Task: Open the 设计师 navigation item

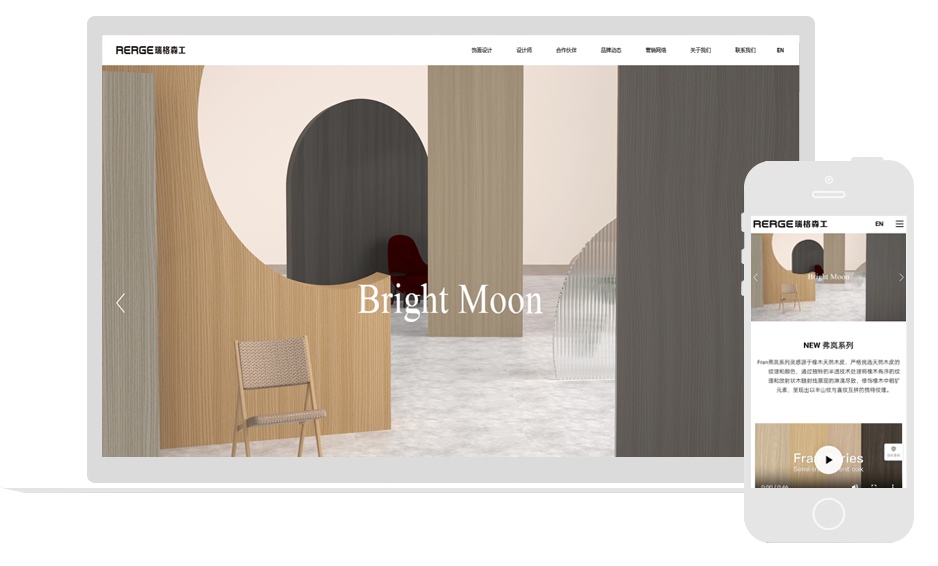Action: (x=524, y=50)
